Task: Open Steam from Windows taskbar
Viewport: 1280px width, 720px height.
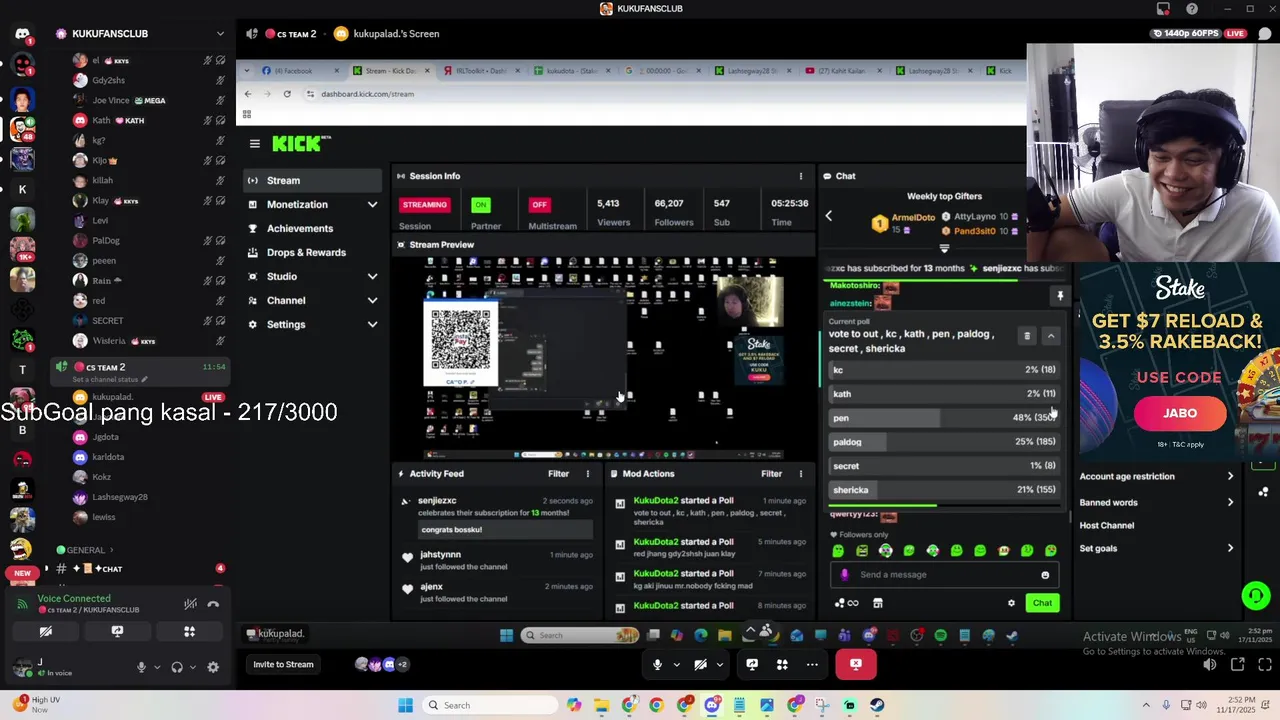Action: pos(877,706)
